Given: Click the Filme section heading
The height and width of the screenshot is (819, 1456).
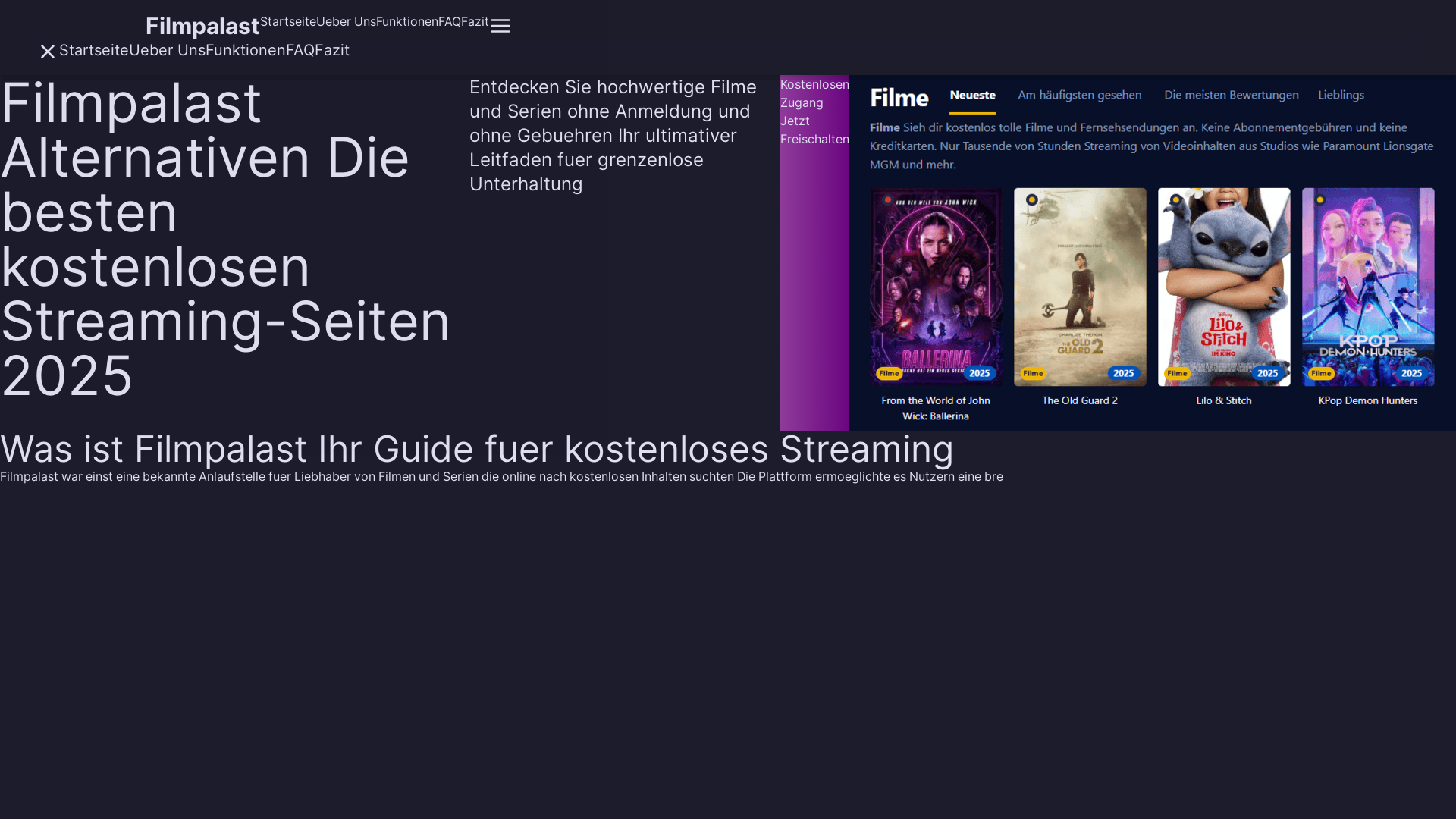Looking at the screenshot, I should 899,98.
